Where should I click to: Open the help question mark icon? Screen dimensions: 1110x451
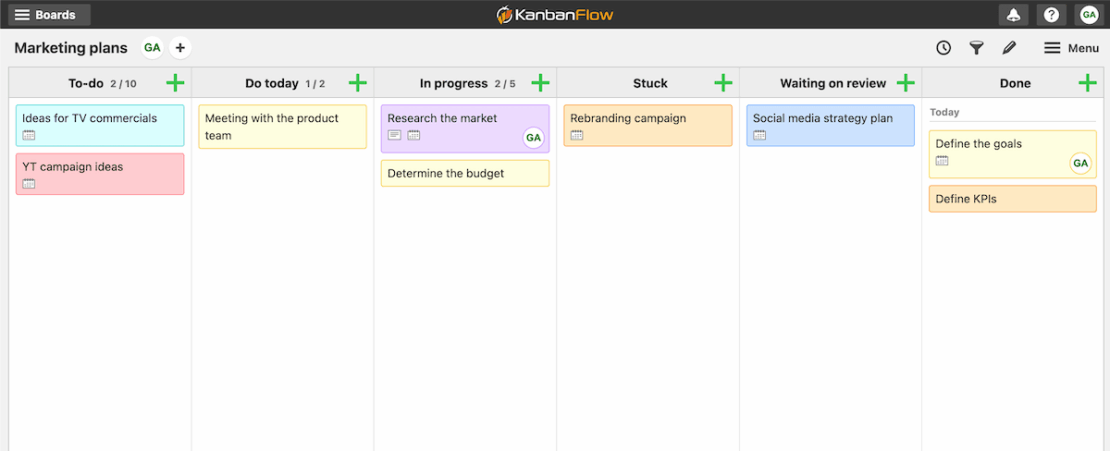click(1051, 15)
